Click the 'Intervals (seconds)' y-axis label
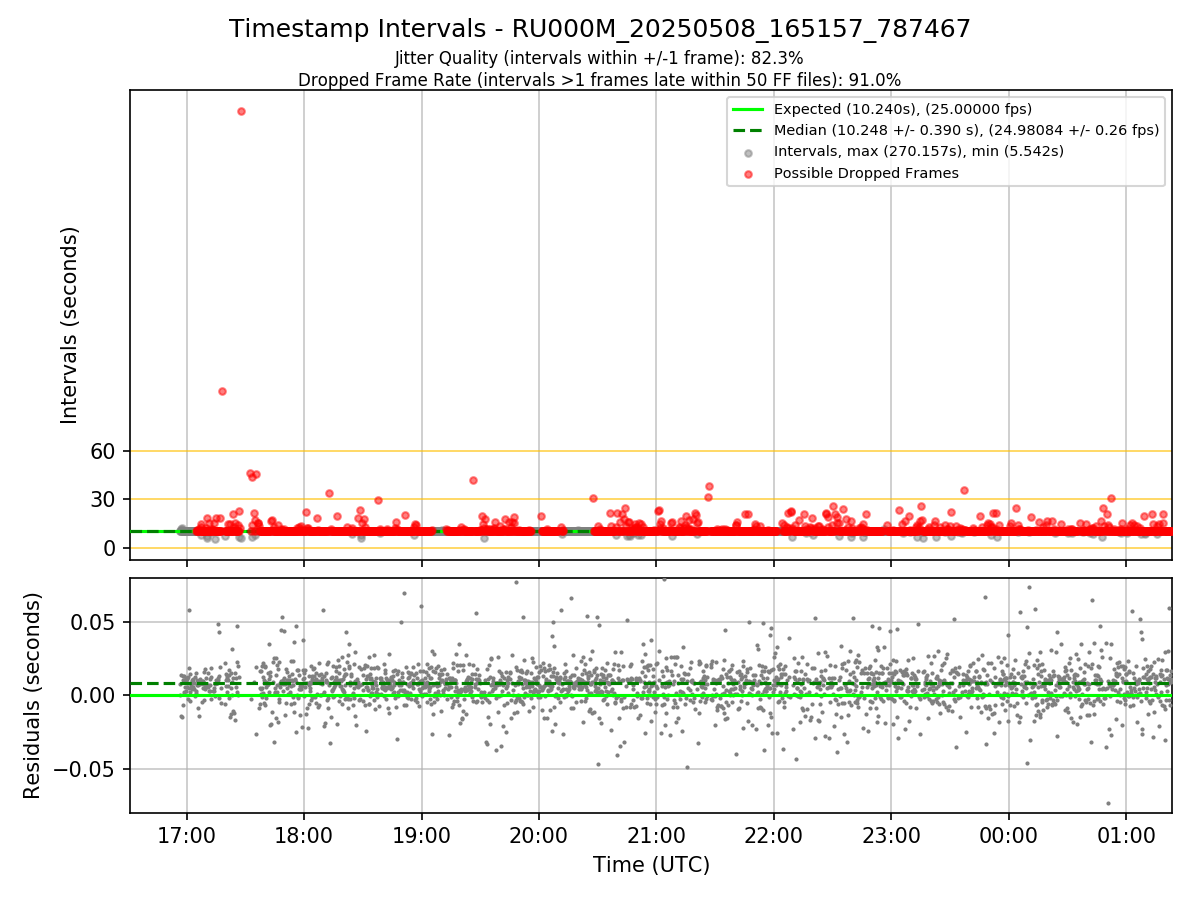The image size is (1200, 900). tap(69, 324)
